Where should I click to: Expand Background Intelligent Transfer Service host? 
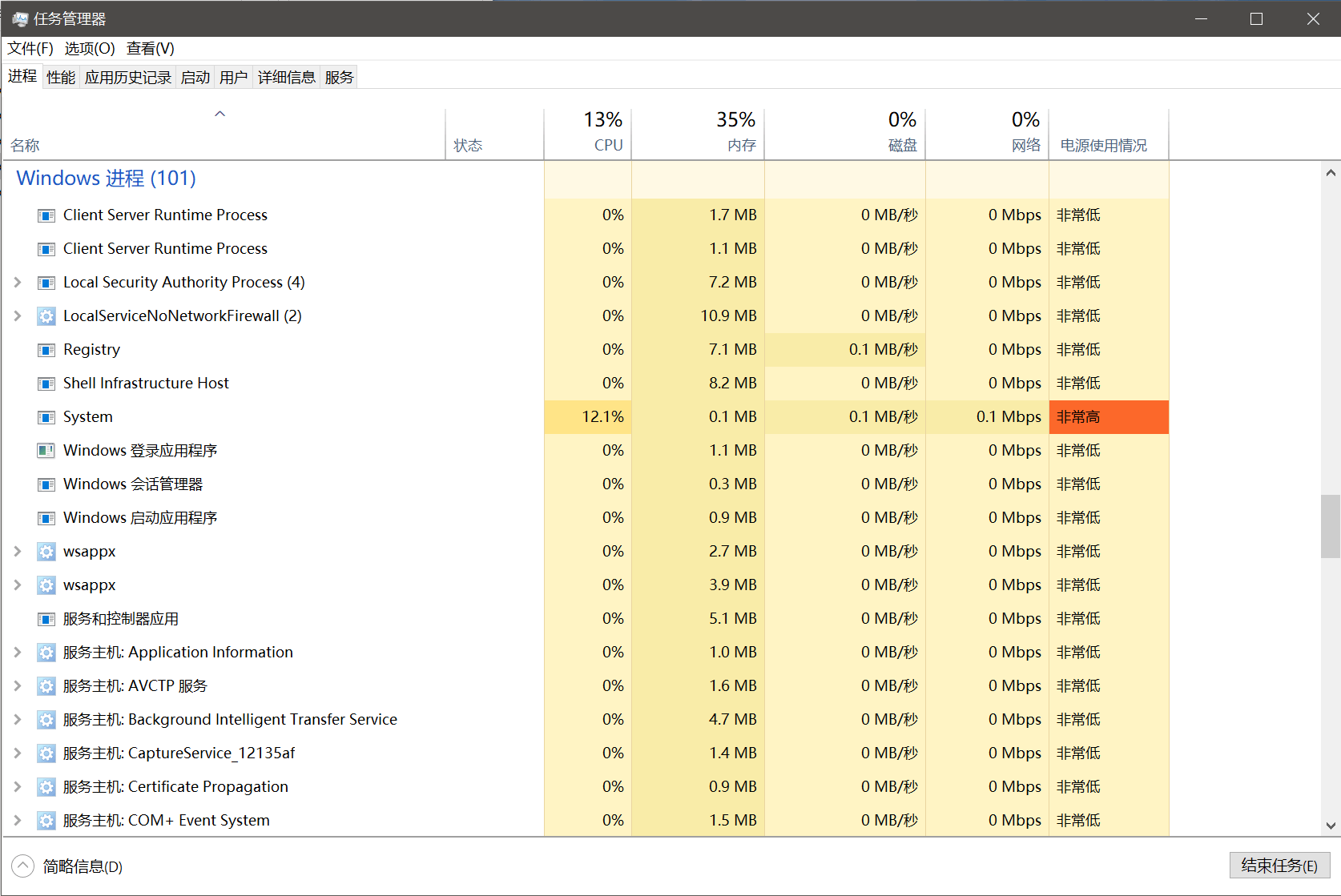(x=18, y=720)
